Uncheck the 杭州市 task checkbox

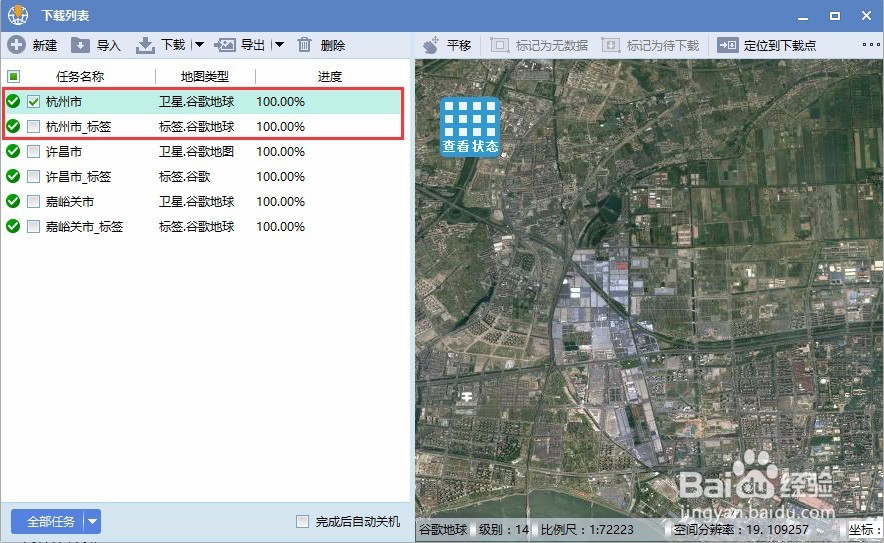point(33,101)
